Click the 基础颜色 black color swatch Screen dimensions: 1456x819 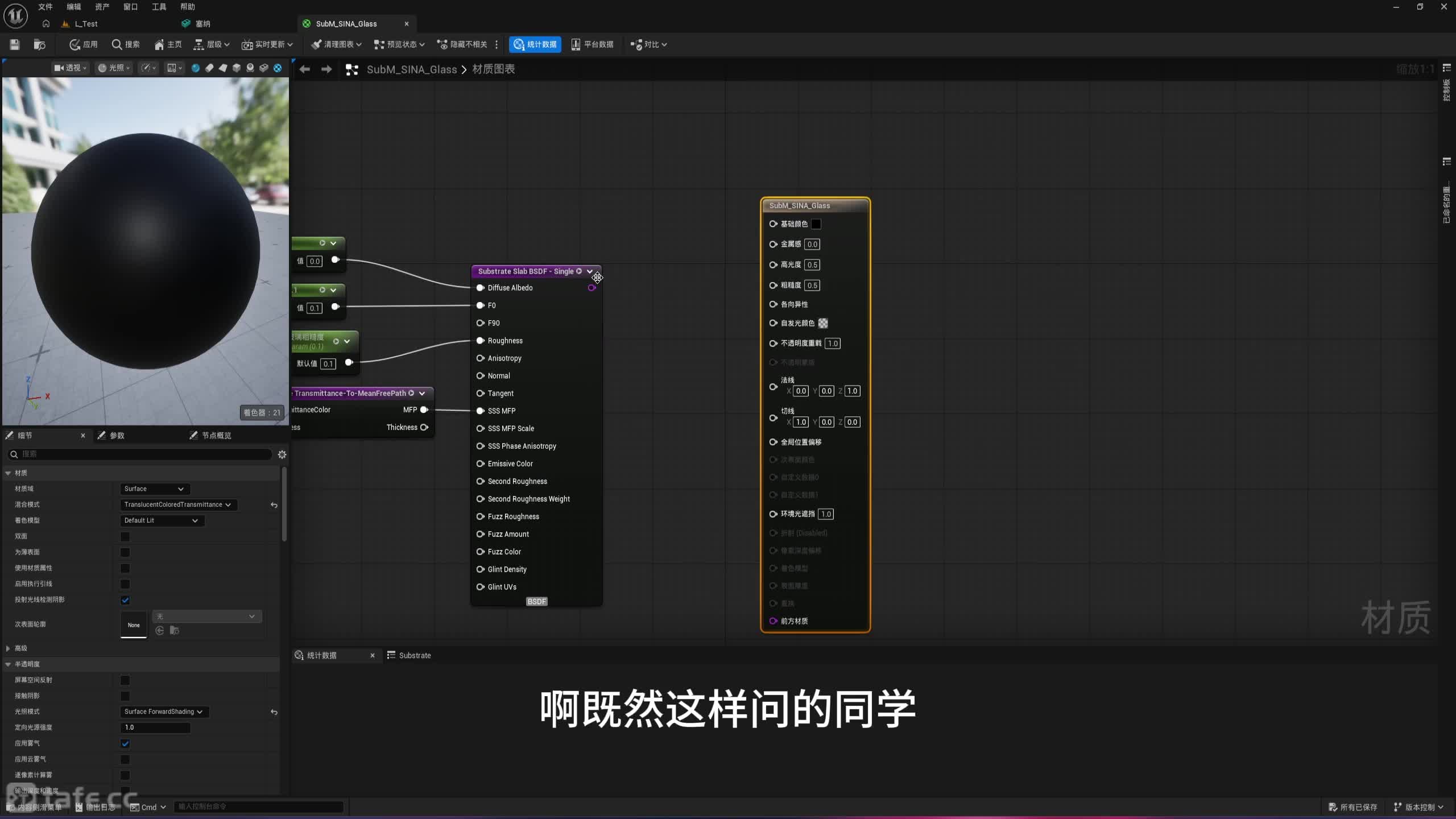point(816,224)
